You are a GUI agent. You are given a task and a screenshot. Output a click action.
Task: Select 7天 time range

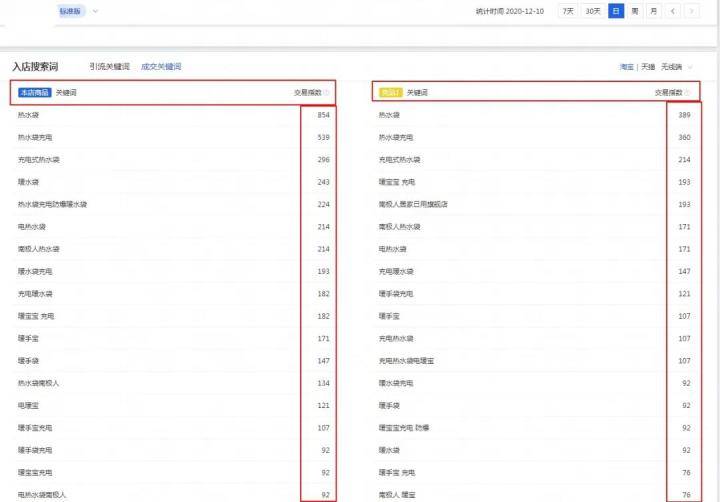pyautogui.click(x=568, y=11)
